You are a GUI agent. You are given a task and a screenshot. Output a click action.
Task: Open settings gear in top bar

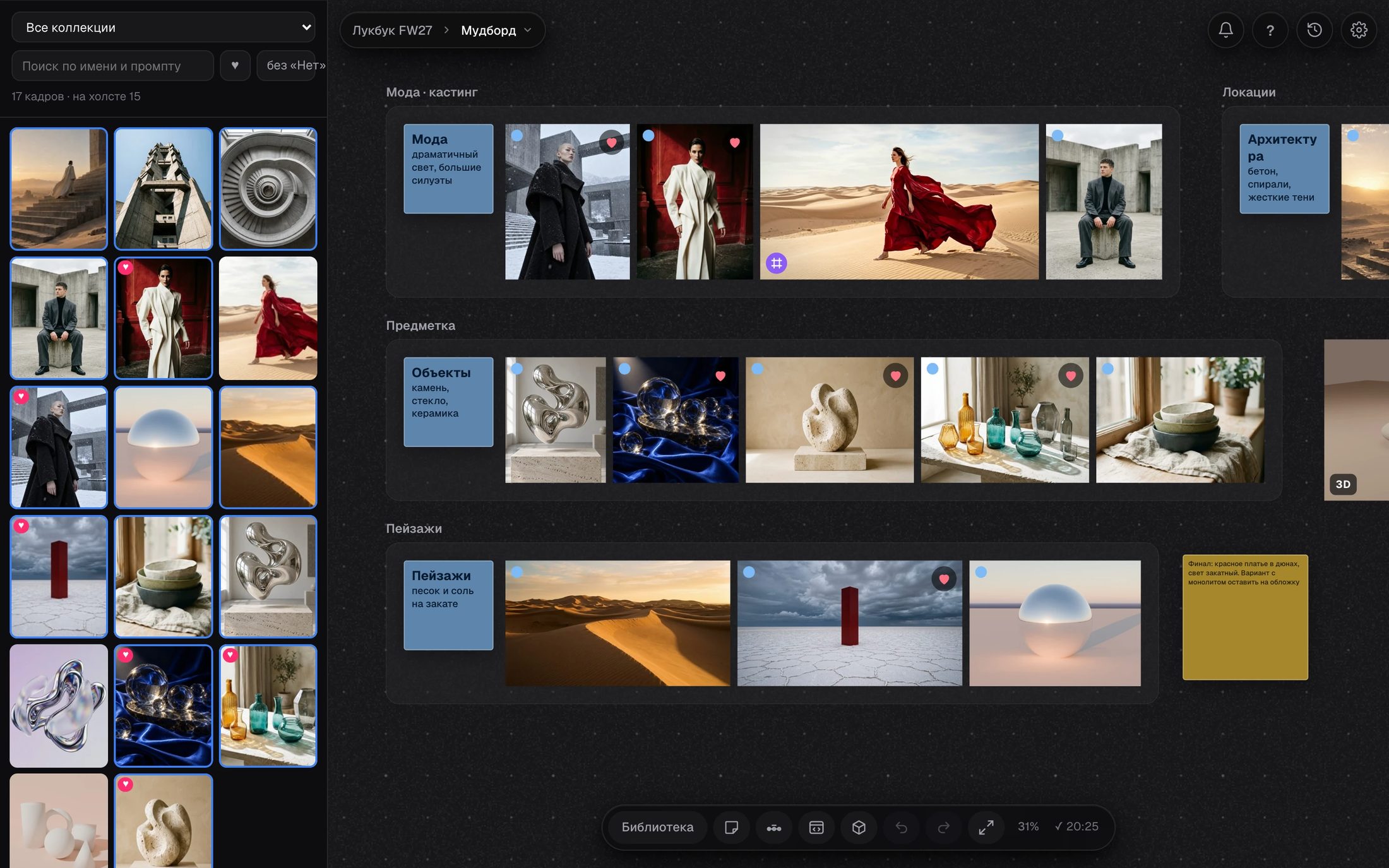pos(1359,30)
